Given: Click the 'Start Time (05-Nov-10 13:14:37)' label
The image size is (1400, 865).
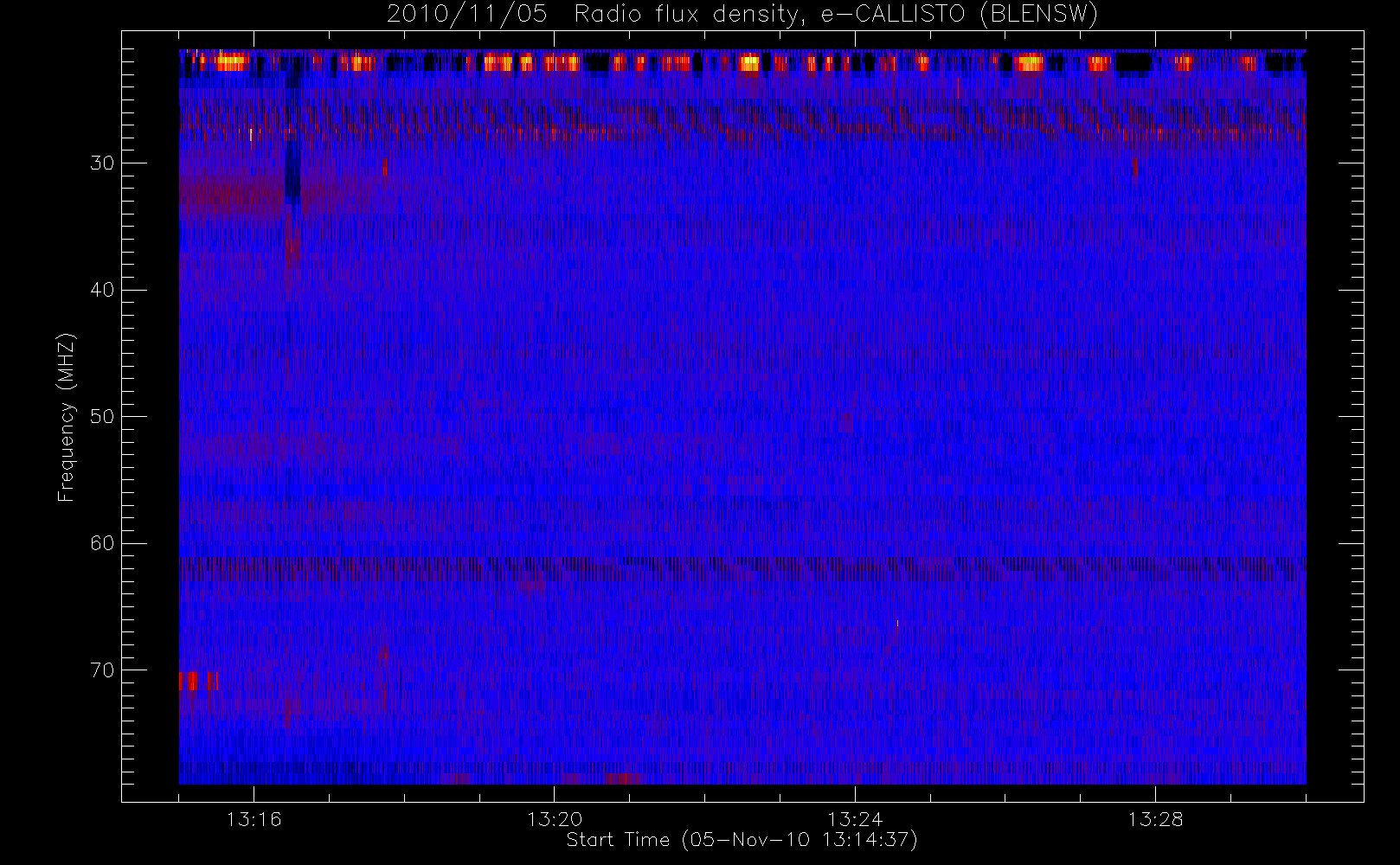Looking at the screenshot, I should pos(742,840).
